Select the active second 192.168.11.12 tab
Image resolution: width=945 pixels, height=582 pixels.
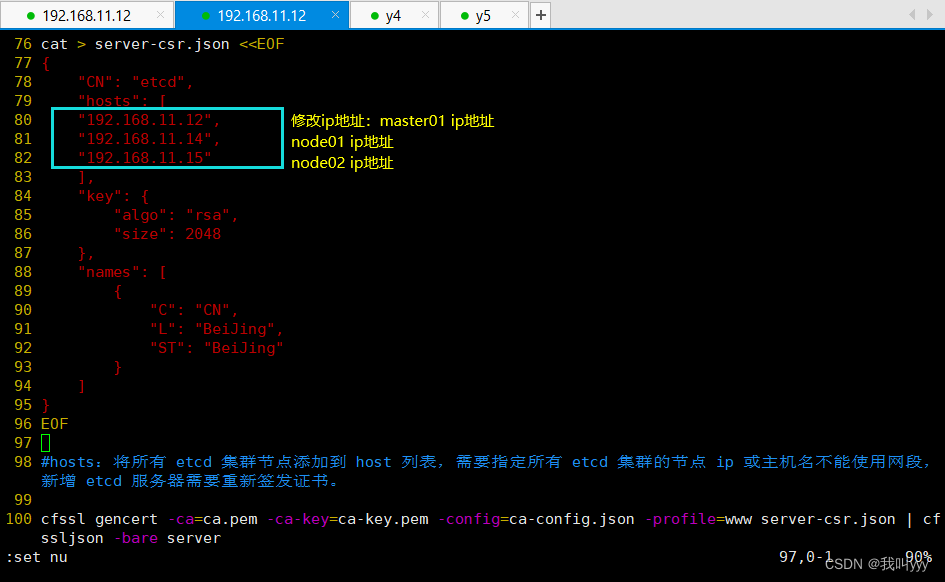tap(262, 15)
